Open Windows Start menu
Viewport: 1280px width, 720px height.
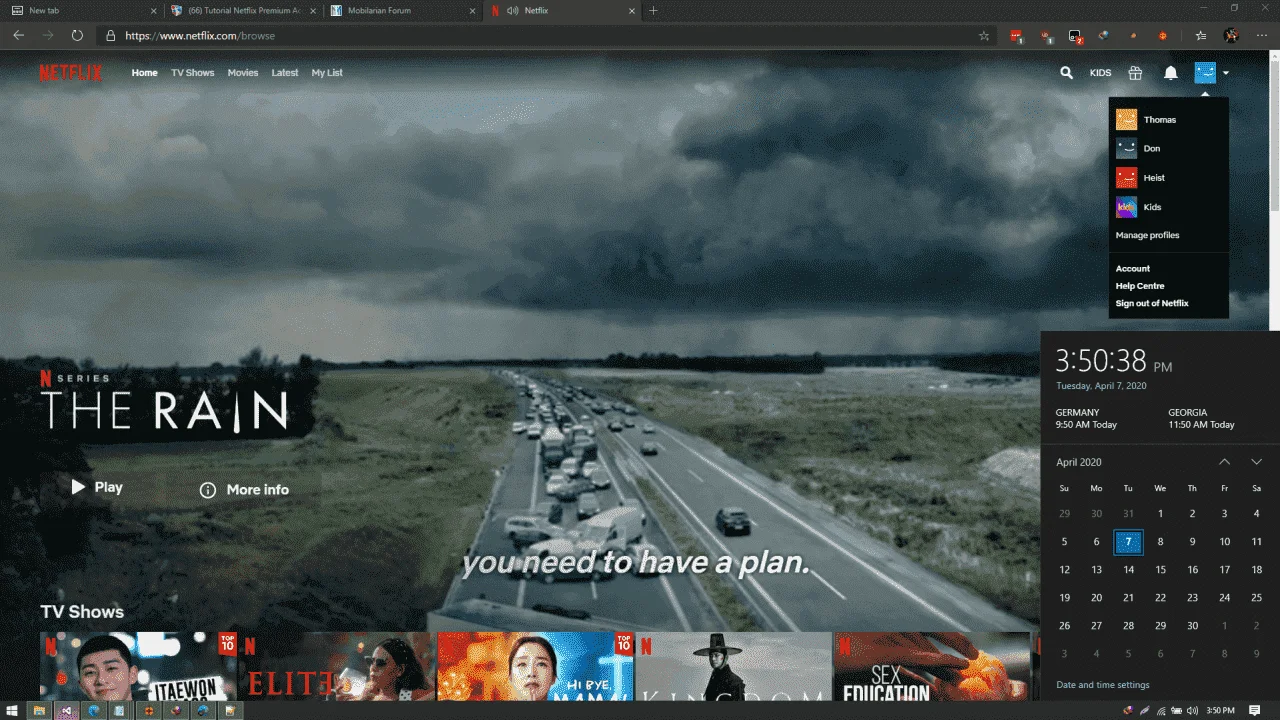(x=14, y=710)
